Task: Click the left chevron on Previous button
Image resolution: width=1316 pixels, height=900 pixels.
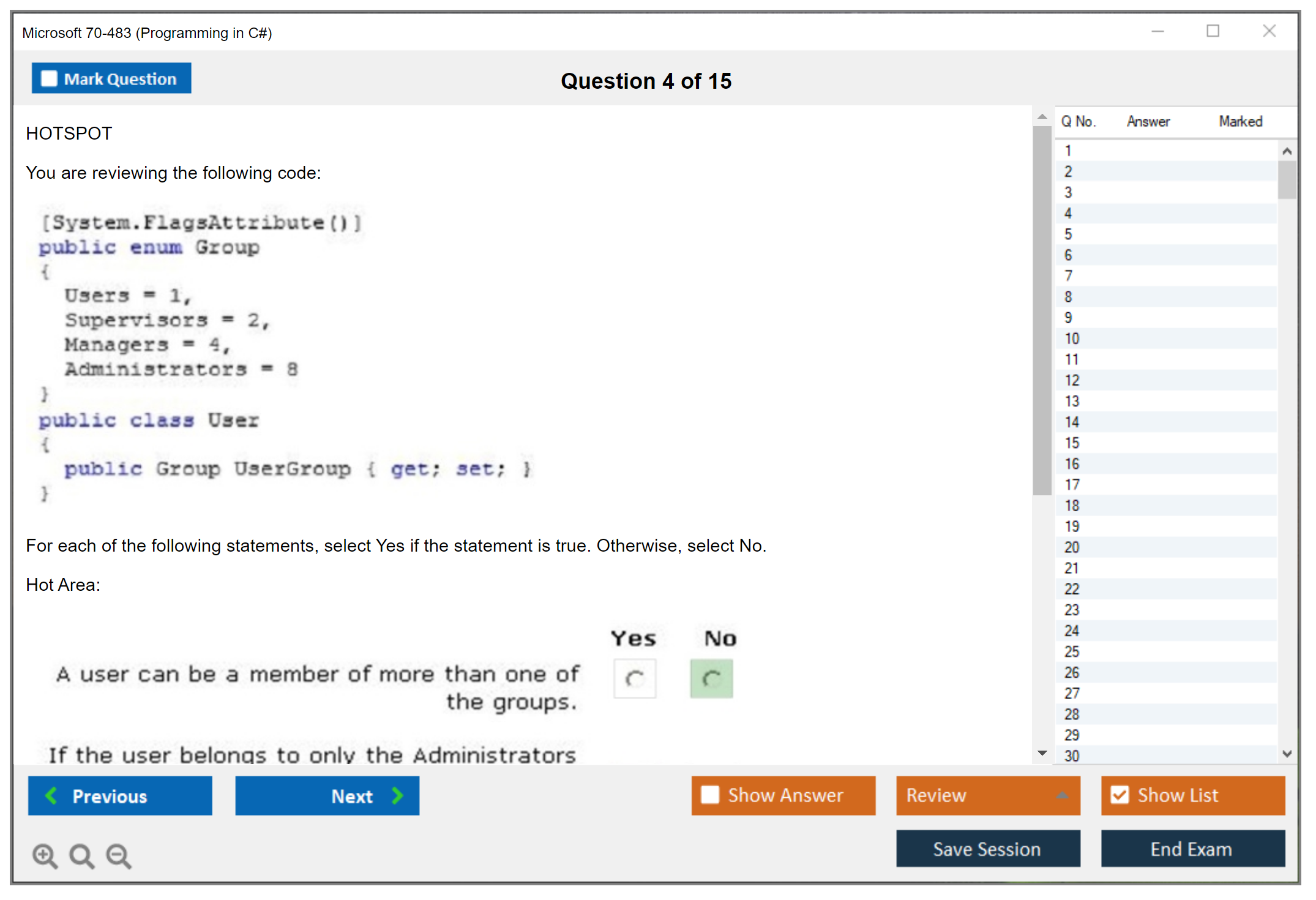Action: coord(51,795)
